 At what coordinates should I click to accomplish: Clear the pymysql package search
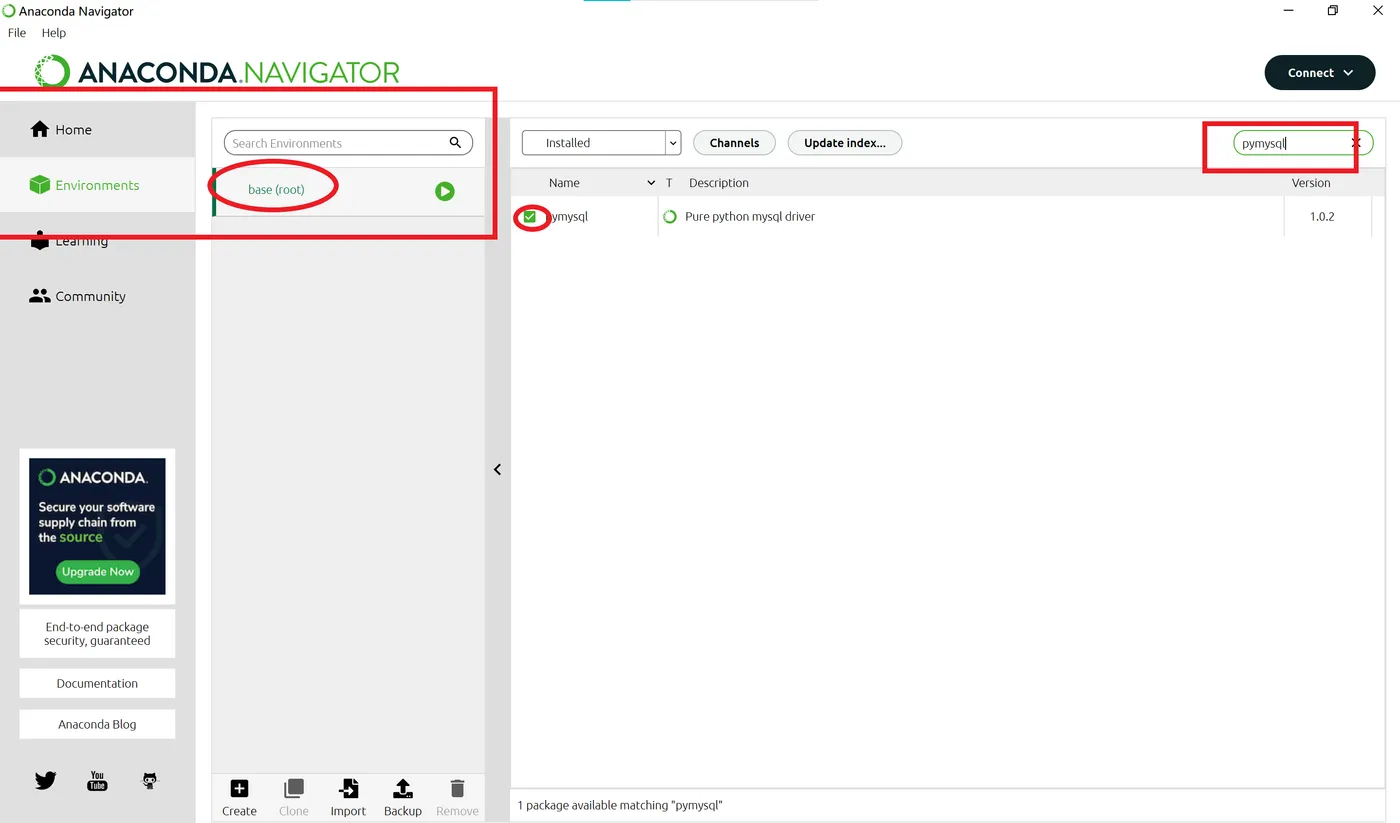coord(1357,143)
